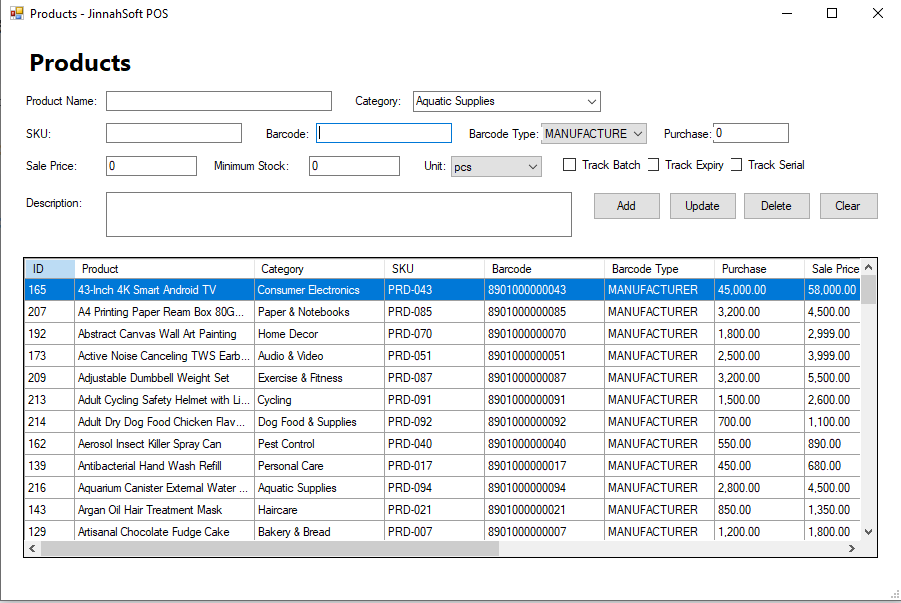
Task: Select Aquarium Canister External Water product
Action: click(163, 487)
